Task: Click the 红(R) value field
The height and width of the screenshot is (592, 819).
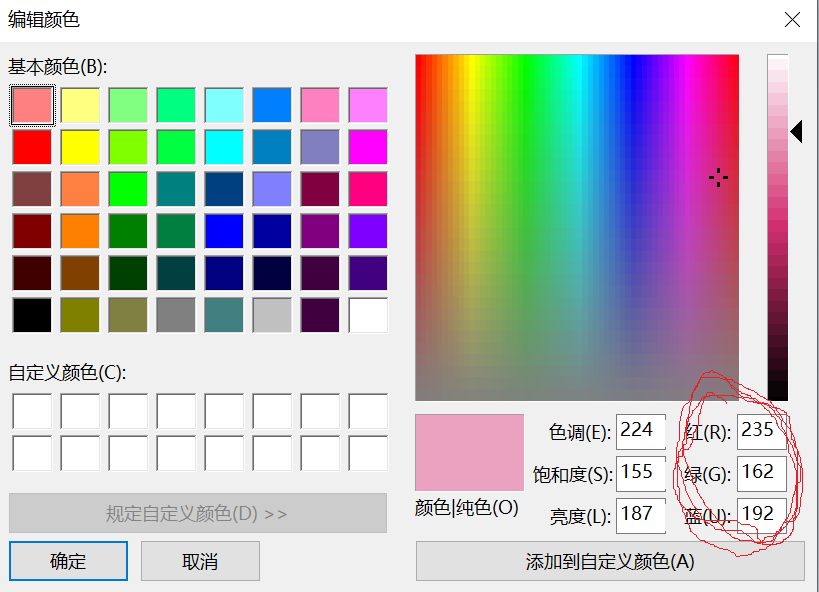Action: pos(762,432)
